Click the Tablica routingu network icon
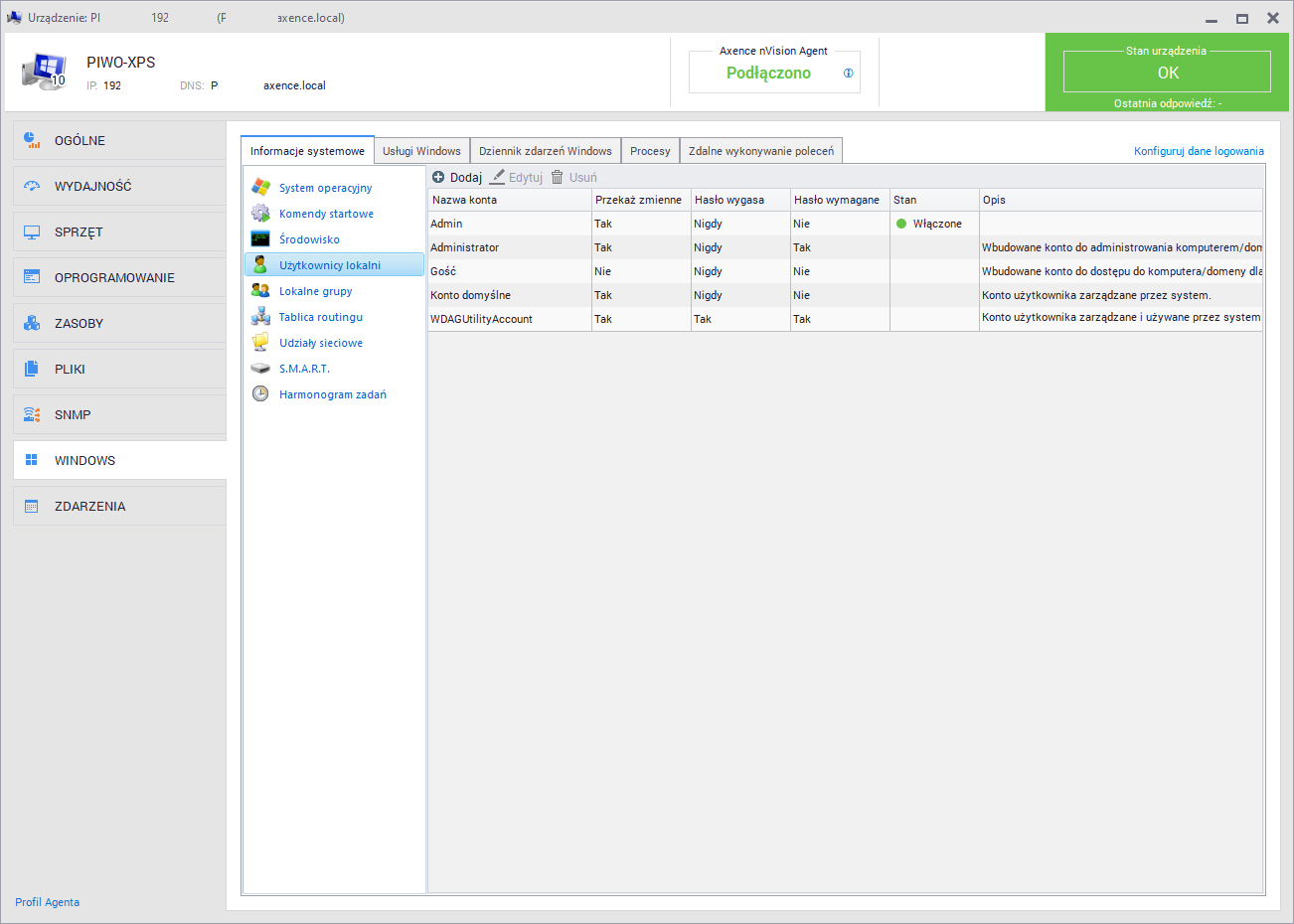 (260, 316)
